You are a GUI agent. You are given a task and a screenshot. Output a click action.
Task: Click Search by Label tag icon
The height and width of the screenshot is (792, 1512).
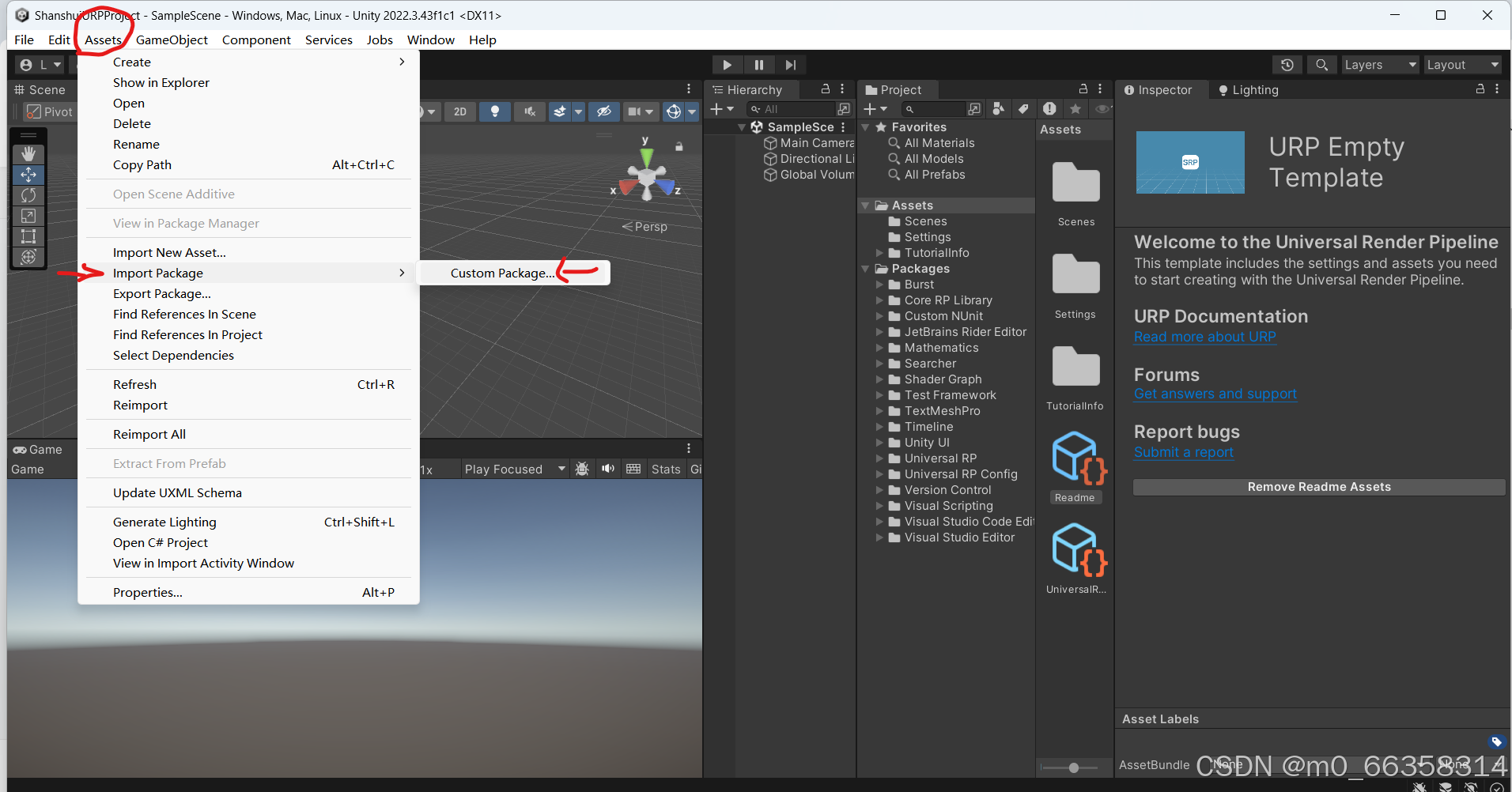(x=1023, y=109)
